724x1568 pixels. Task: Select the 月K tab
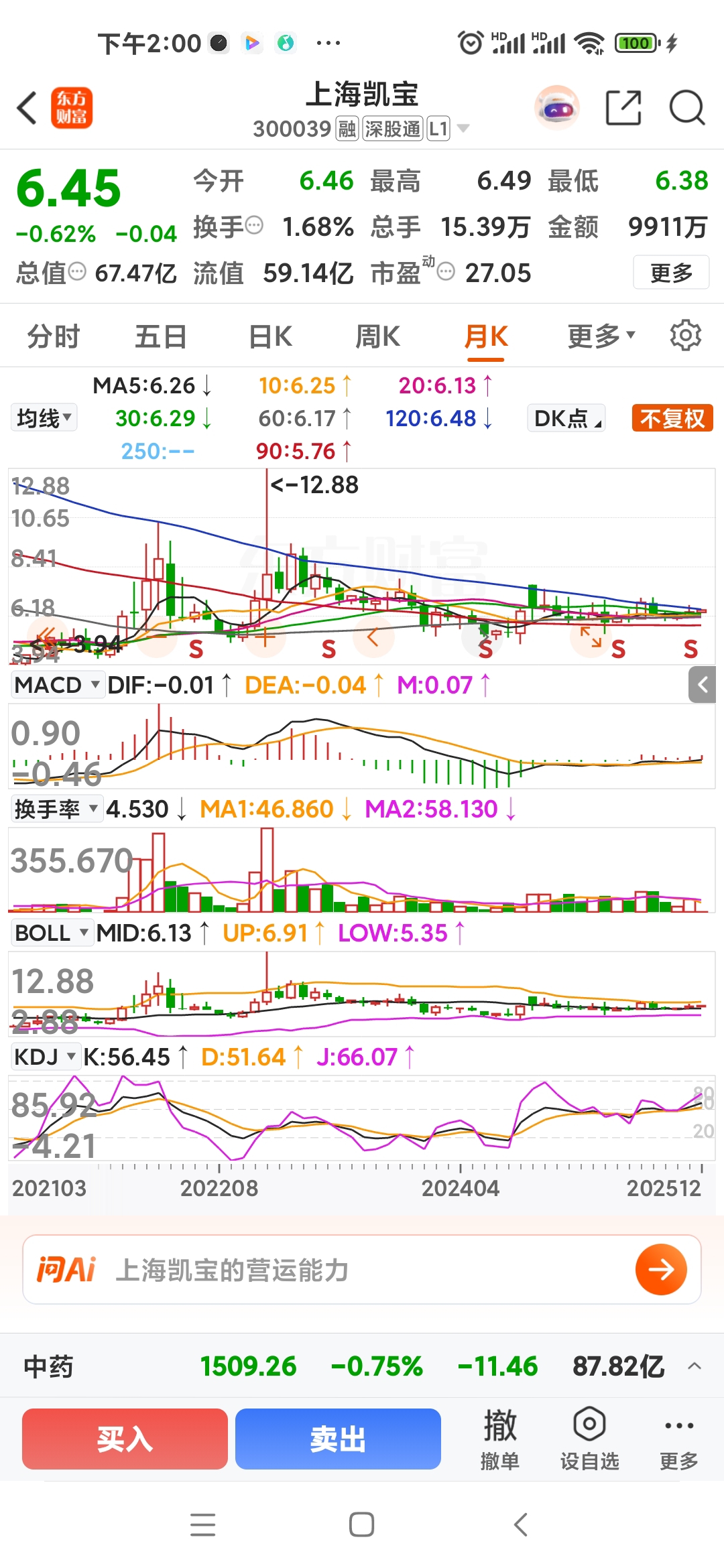click(x=486, y=336)
